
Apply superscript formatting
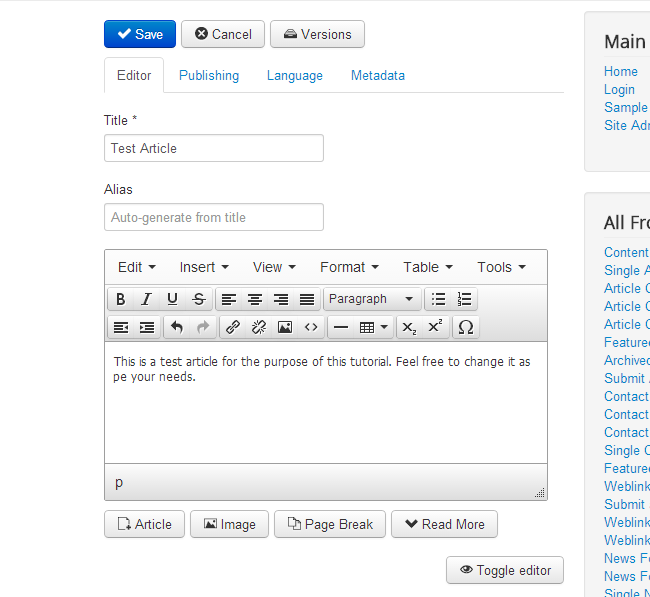(x=435, y=327)
